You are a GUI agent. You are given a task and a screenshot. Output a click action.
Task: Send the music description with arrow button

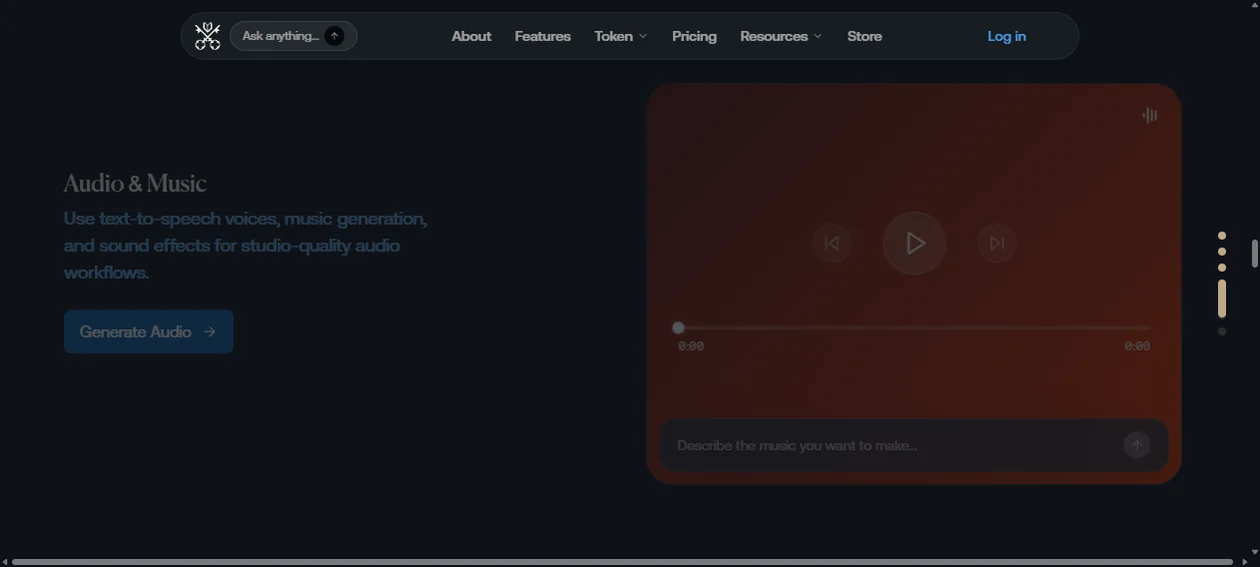[x=1137, y=445]
